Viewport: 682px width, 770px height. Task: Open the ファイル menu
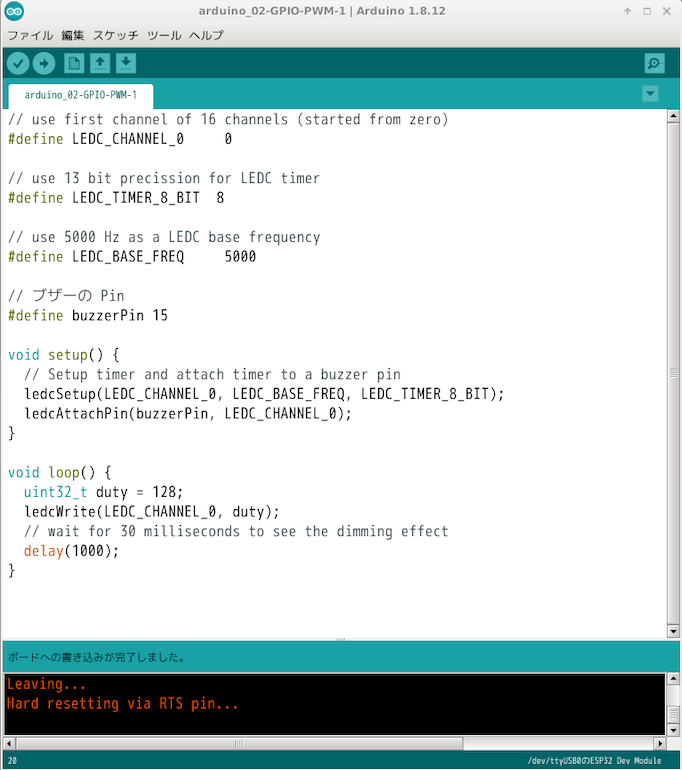pyautogui.click(x=30, y=35)
